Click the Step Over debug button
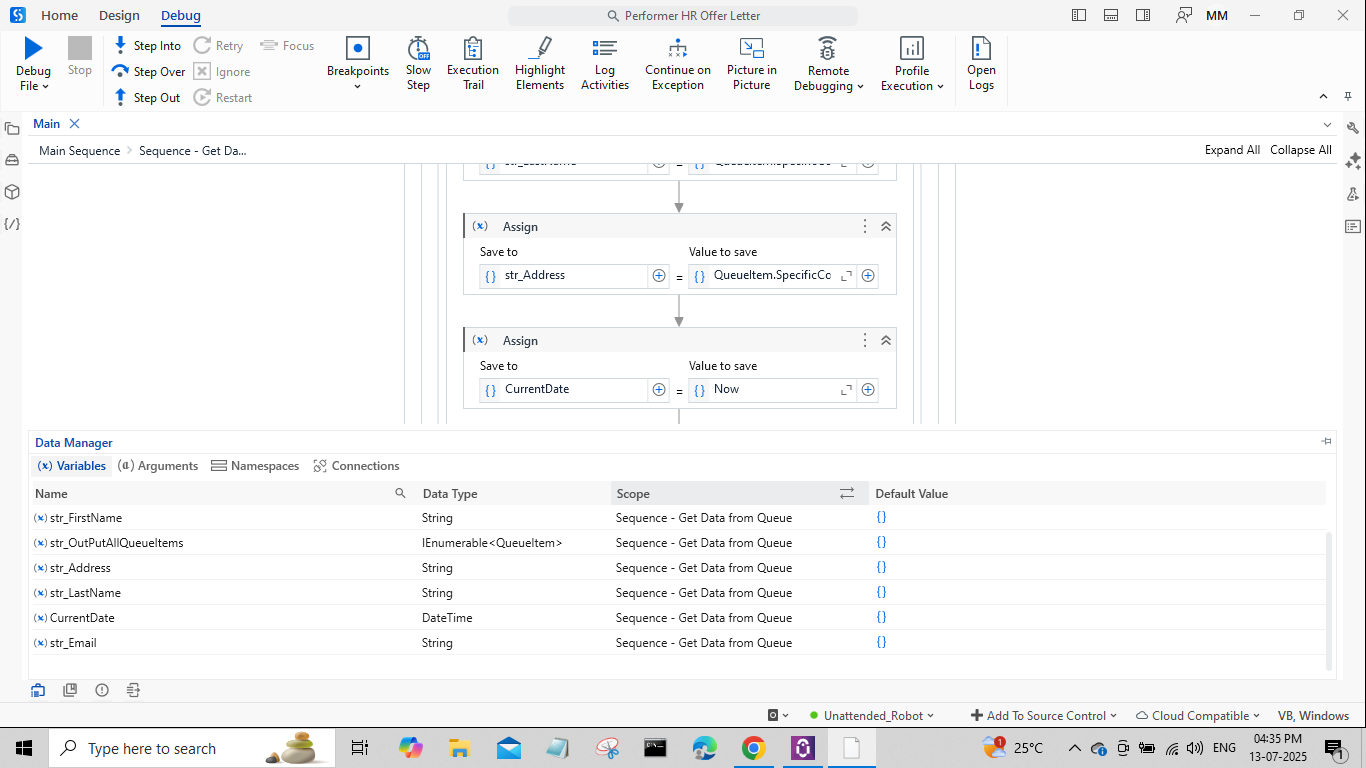Image resolution: width=1366 pixels, height=768 pixels. (149, 72)
